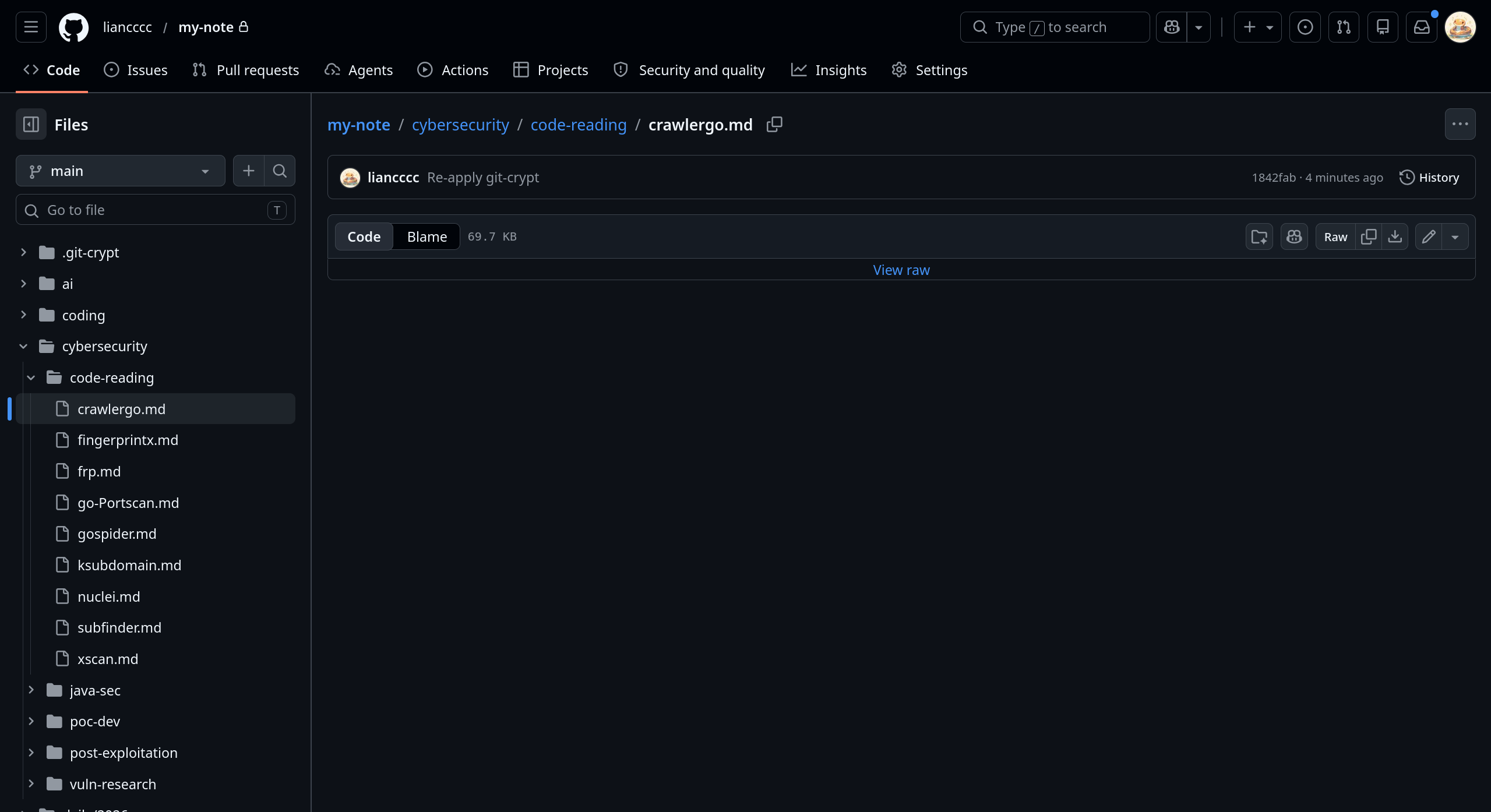
Task: Expand the post-exploitation folder
Action: tap(31, 753)
